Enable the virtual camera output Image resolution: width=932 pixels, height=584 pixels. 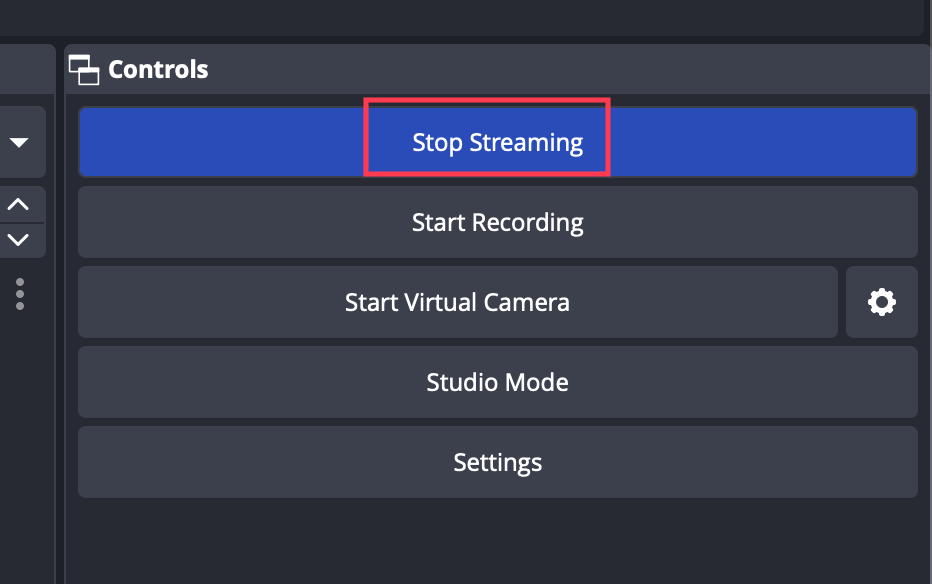pos(457,302)
